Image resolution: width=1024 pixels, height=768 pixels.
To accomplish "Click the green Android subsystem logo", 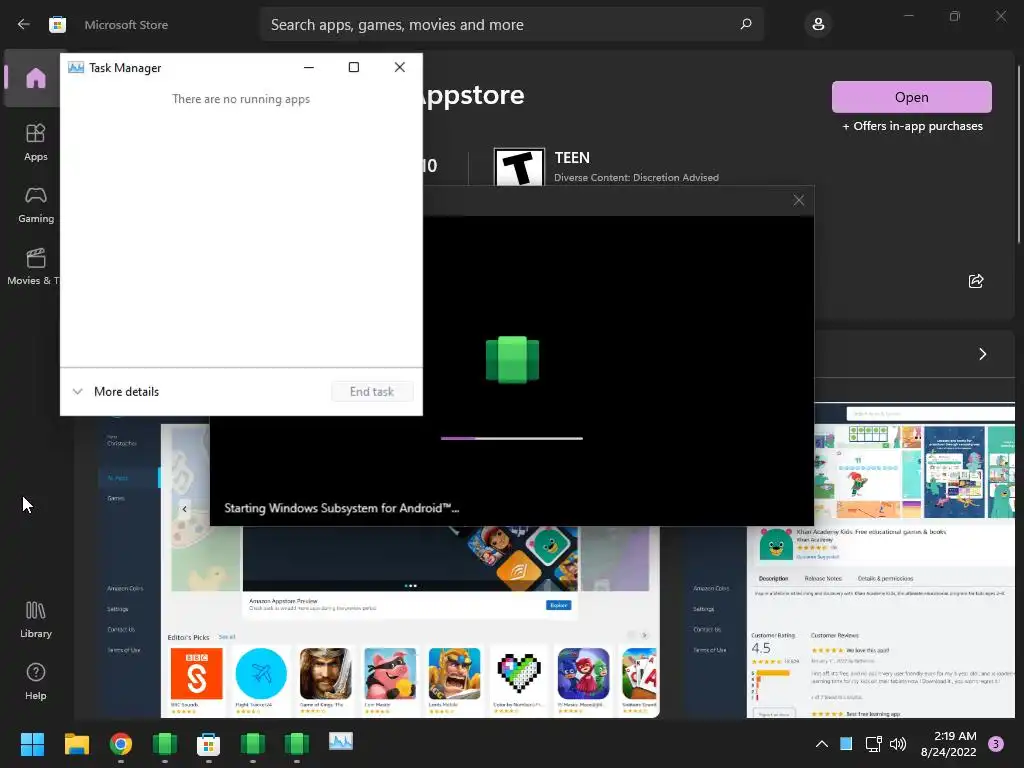I will coord(513,359).
